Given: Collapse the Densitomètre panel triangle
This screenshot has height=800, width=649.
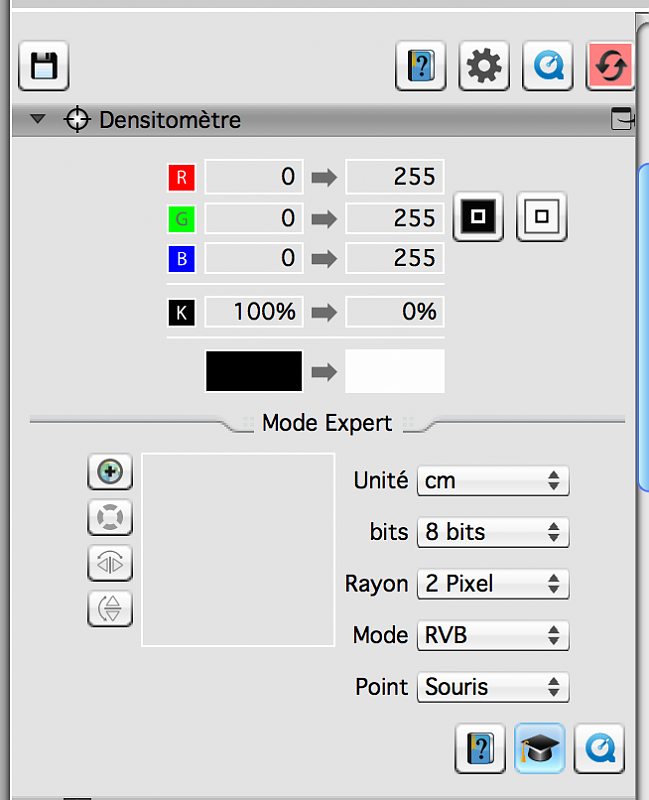Looking at the screenshot, I should (x=38, y=120).
